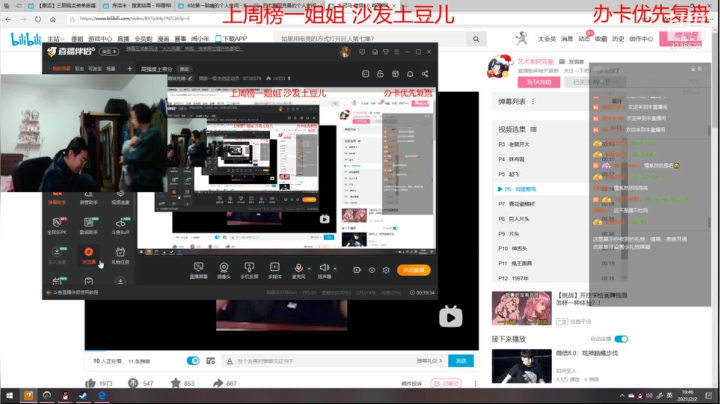720x404 pixels.
Task: Open the 礼物任务 tool
Action: point(120,255)
